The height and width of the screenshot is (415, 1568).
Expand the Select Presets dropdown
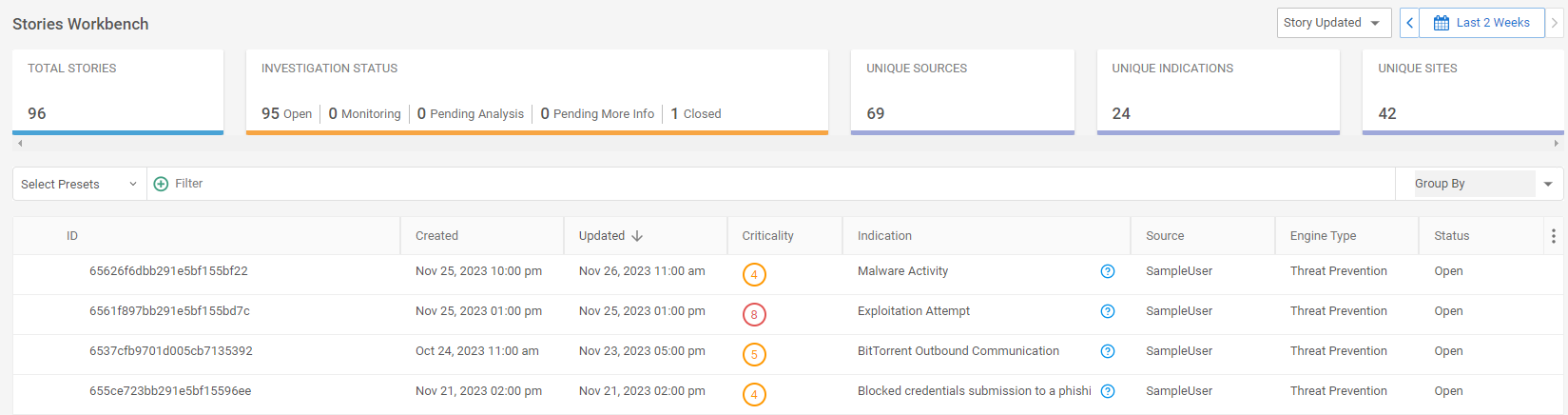coord(79,184)
